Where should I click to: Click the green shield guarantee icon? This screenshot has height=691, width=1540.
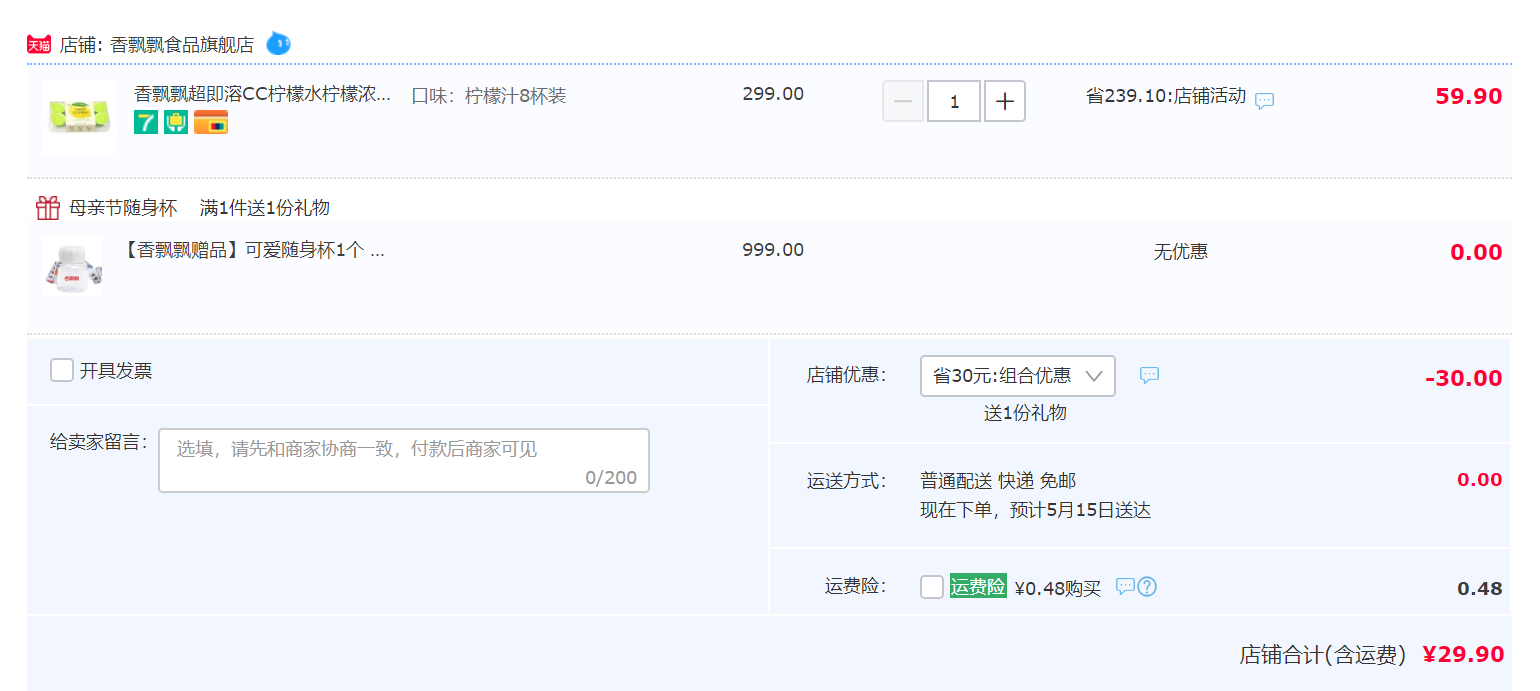[176, 122]
